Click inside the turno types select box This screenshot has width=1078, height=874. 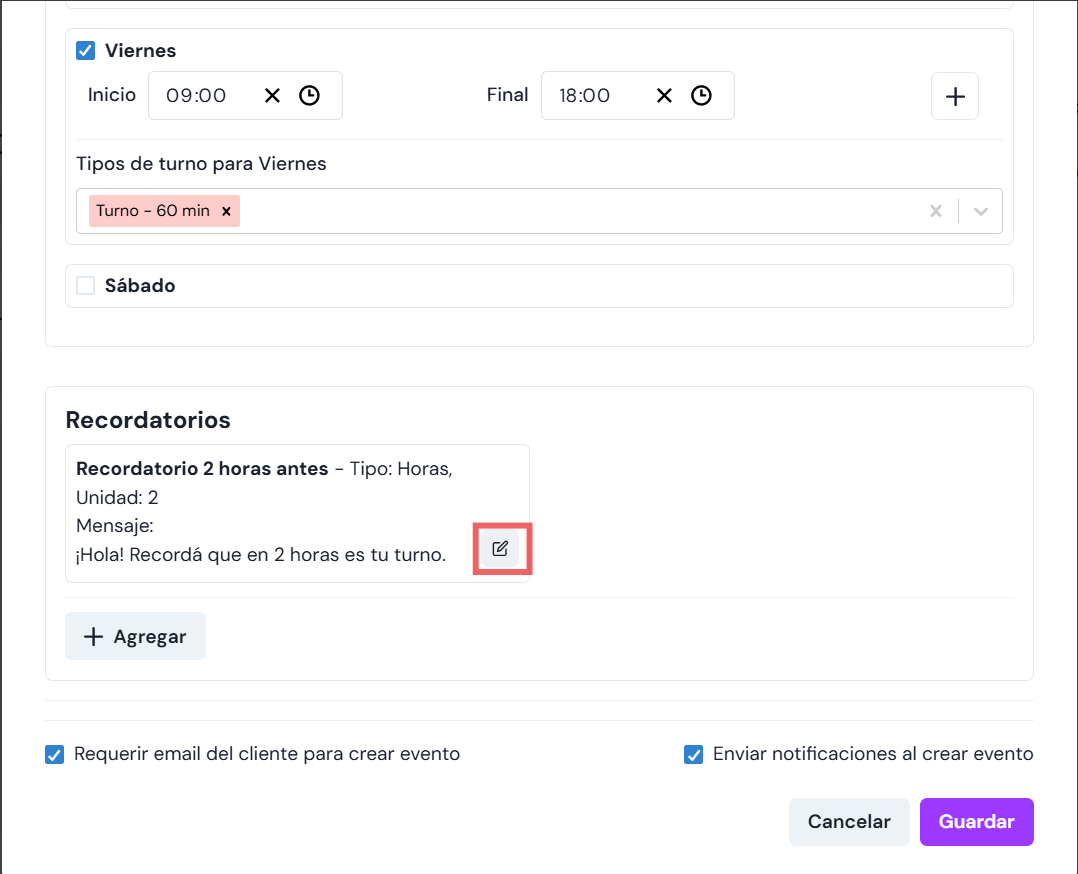pos(580,211)
